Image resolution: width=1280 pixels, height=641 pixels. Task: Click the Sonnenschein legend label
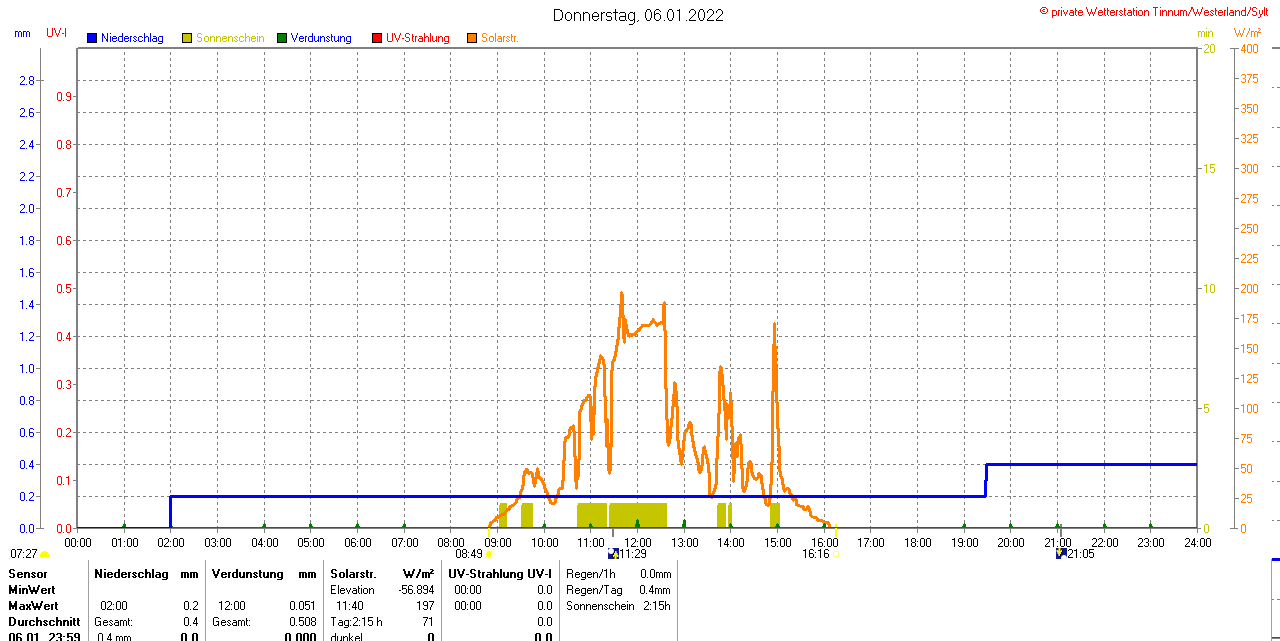click(230, 38)
